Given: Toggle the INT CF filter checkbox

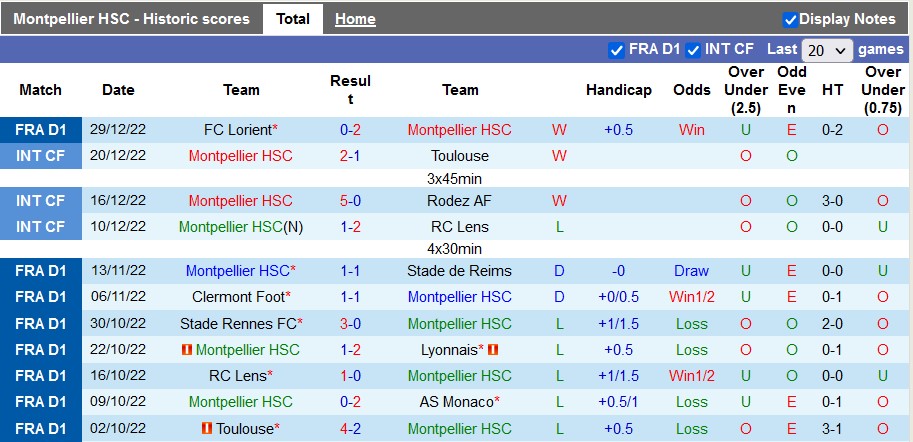Looking at the screenshot, I should click(692, 49).
